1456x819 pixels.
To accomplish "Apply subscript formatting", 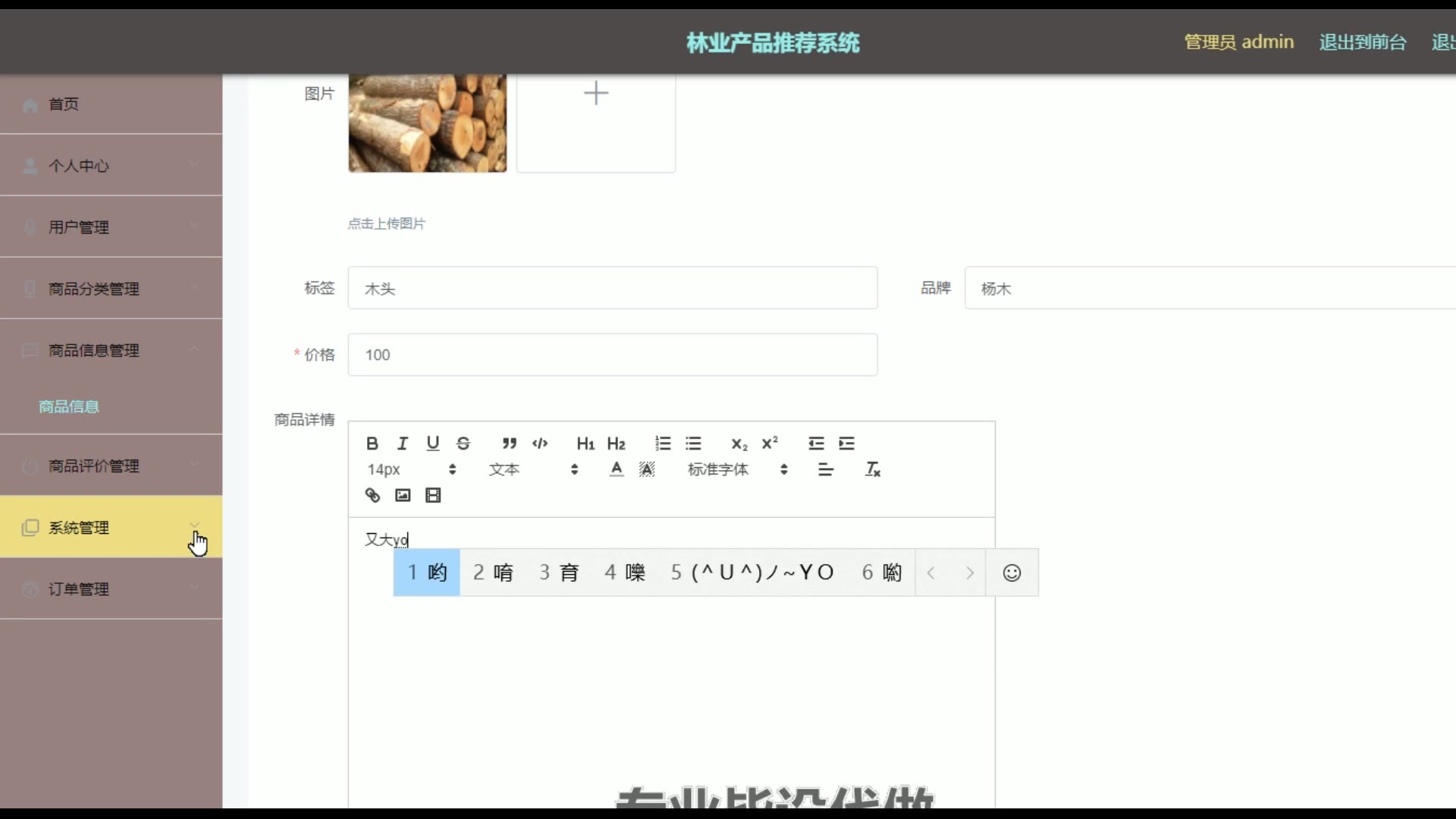I will tap(739, 444).
